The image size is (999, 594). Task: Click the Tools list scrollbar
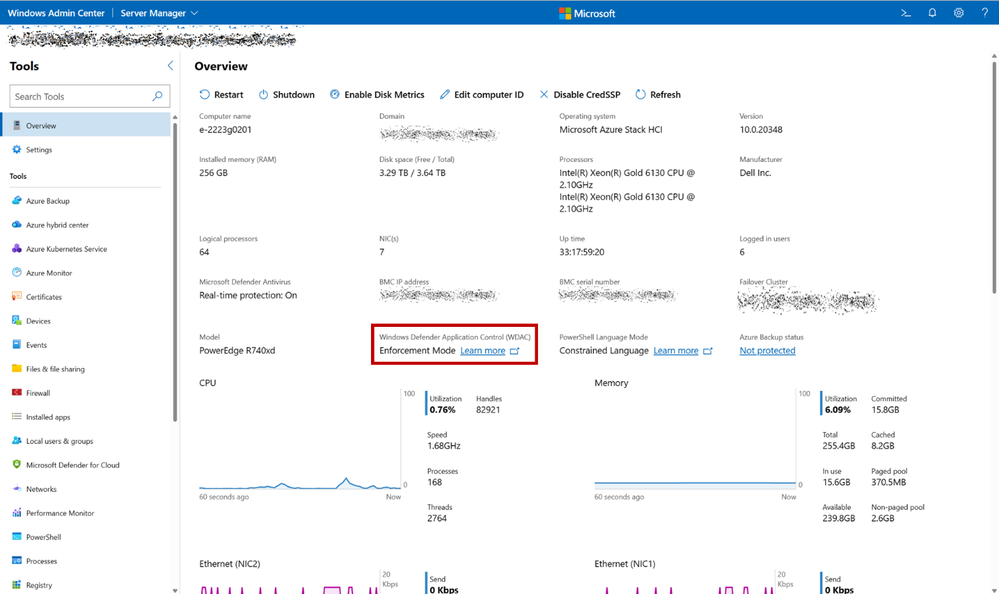point(175,271)
